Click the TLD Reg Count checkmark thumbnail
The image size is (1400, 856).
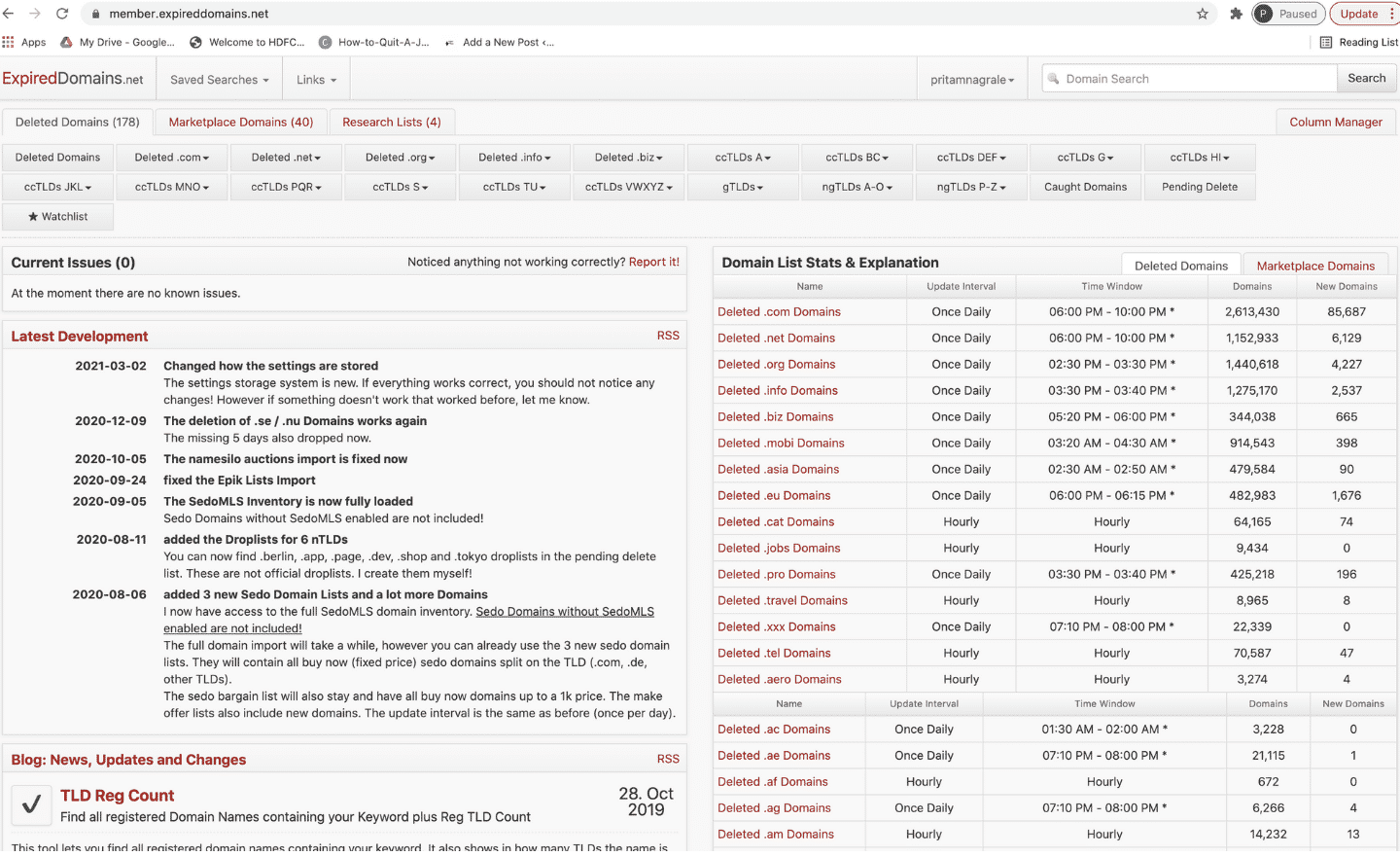(x=31, y=804)
